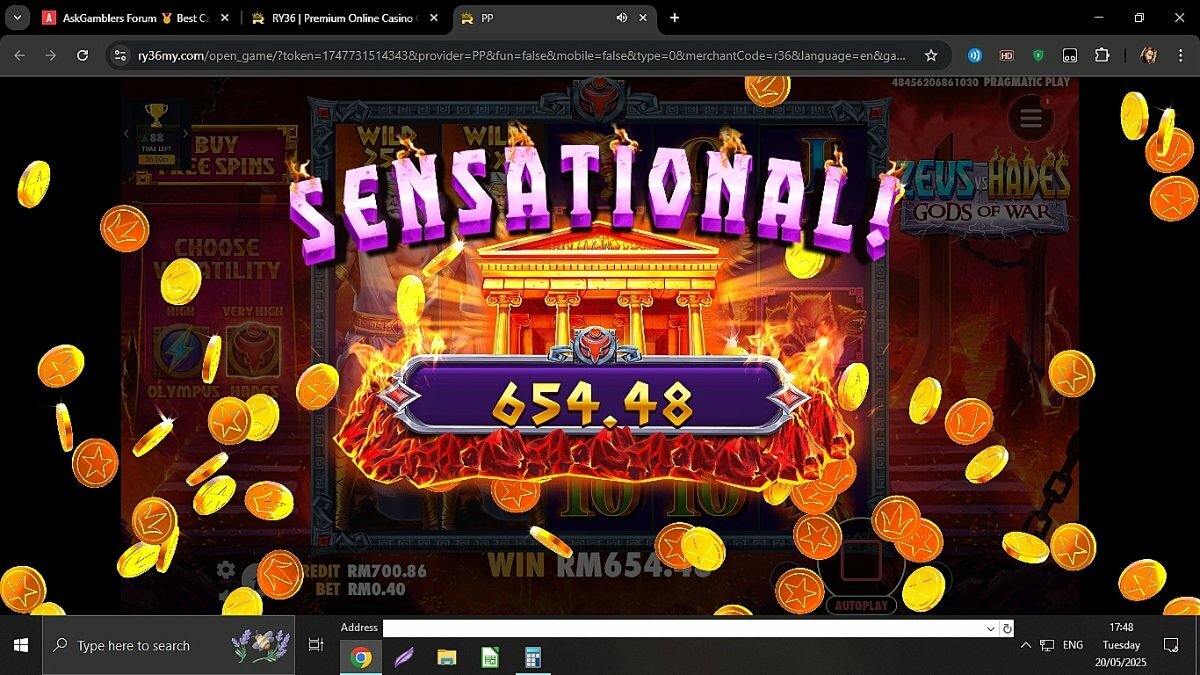The width and height of the screenshot is (1200, 675).
Task: Click the Autoplay button
Action: (860, 606)
